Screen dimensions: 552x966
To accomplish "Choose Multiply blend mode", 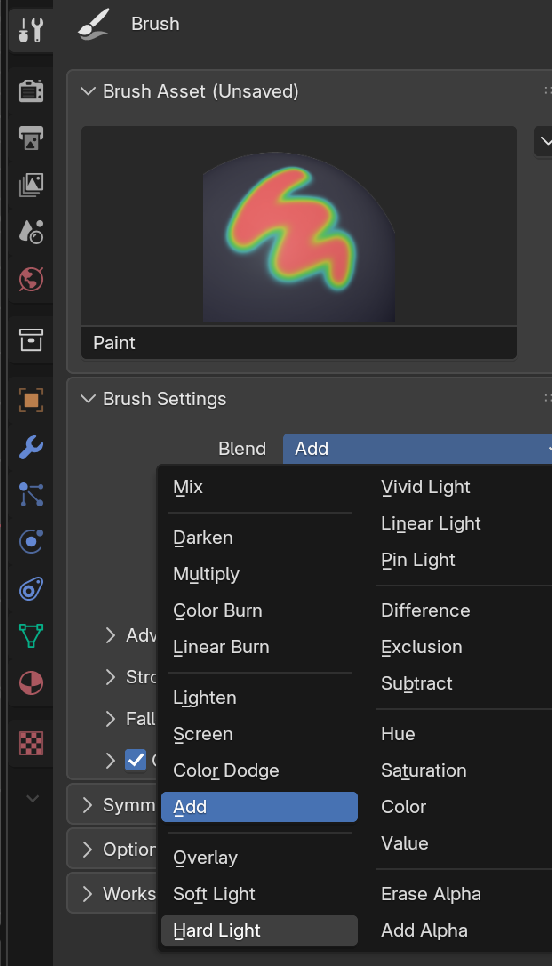I will pyautogui.click(x=259, y=574).
